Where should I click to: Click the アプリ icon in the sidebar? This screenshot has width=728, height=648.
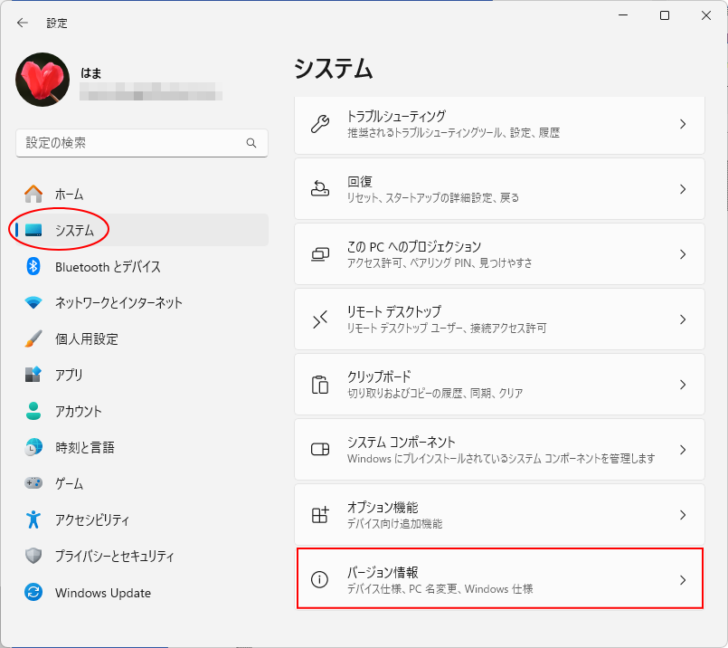tap(33, 375)
